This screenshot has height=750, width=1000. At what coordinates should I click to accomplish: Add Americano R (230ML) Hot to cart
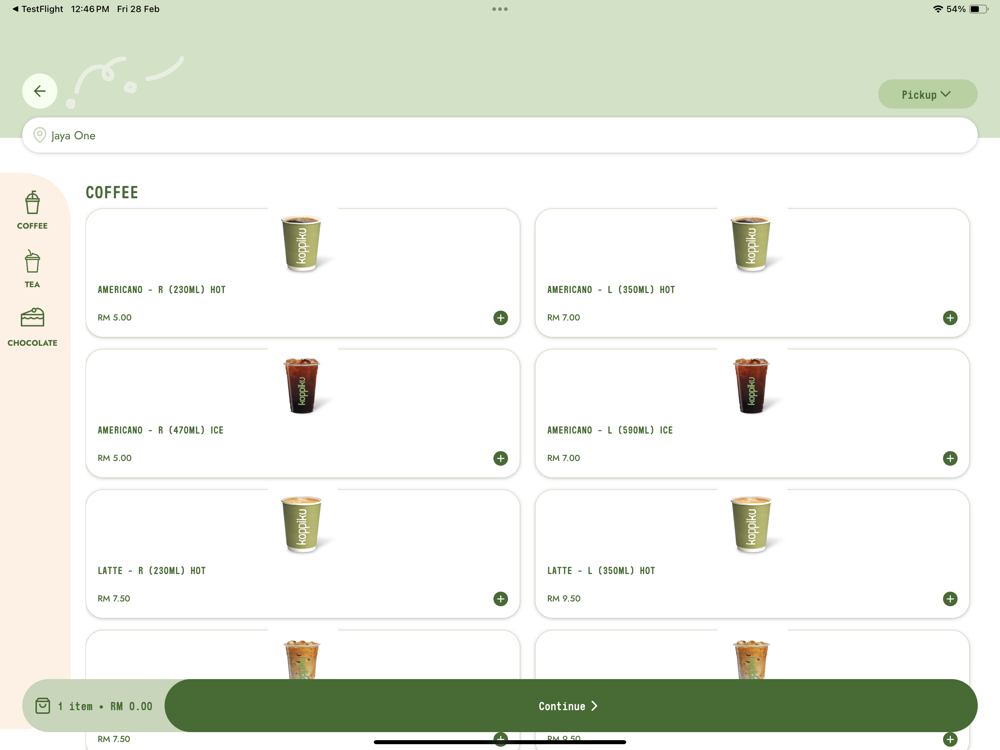coord(501,318)
